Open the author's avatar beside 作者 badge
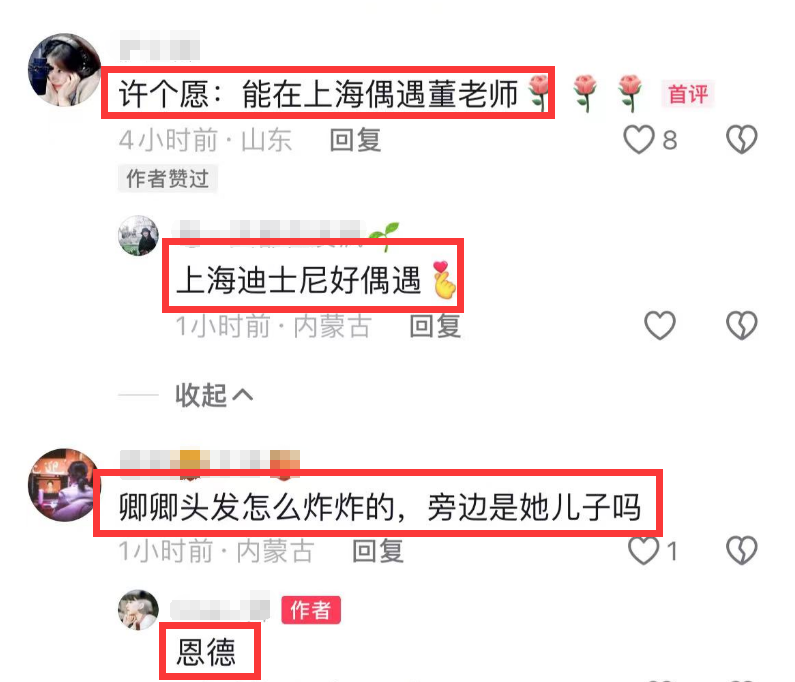Screen dimensions: 795x682 click(138, 609)
